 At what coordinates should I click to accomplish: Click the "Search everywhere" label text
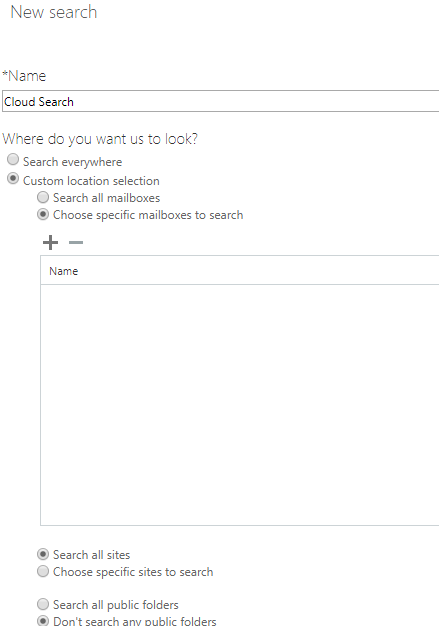coord(73,162)
